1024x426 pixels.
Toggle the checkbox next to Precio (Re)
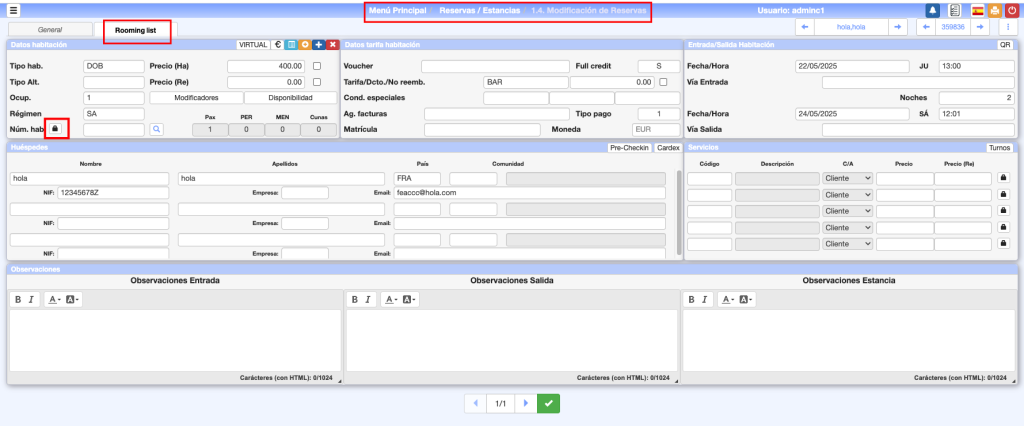(x=317, y=82)
